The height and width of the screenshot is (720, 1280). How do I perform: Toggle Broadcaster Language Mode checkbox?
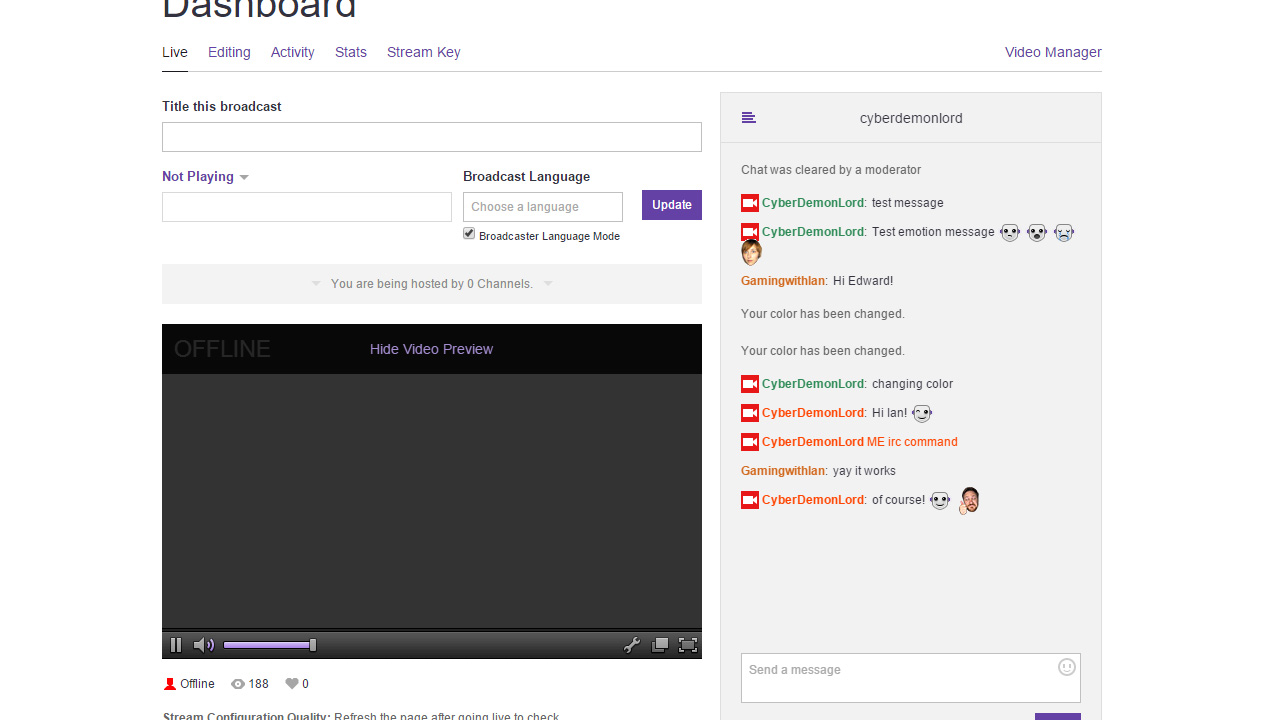click(469, 234)
